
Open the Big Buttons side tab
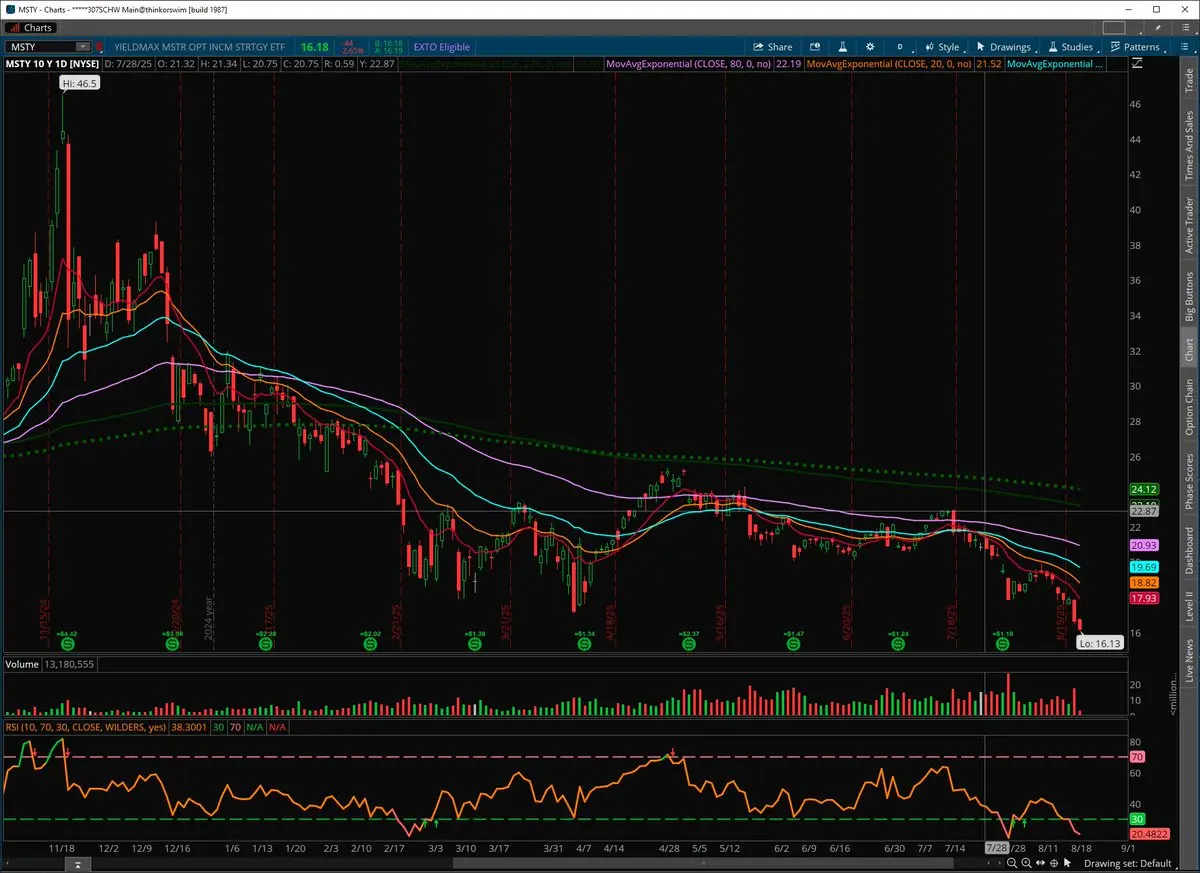click(x=1189, y=295)
